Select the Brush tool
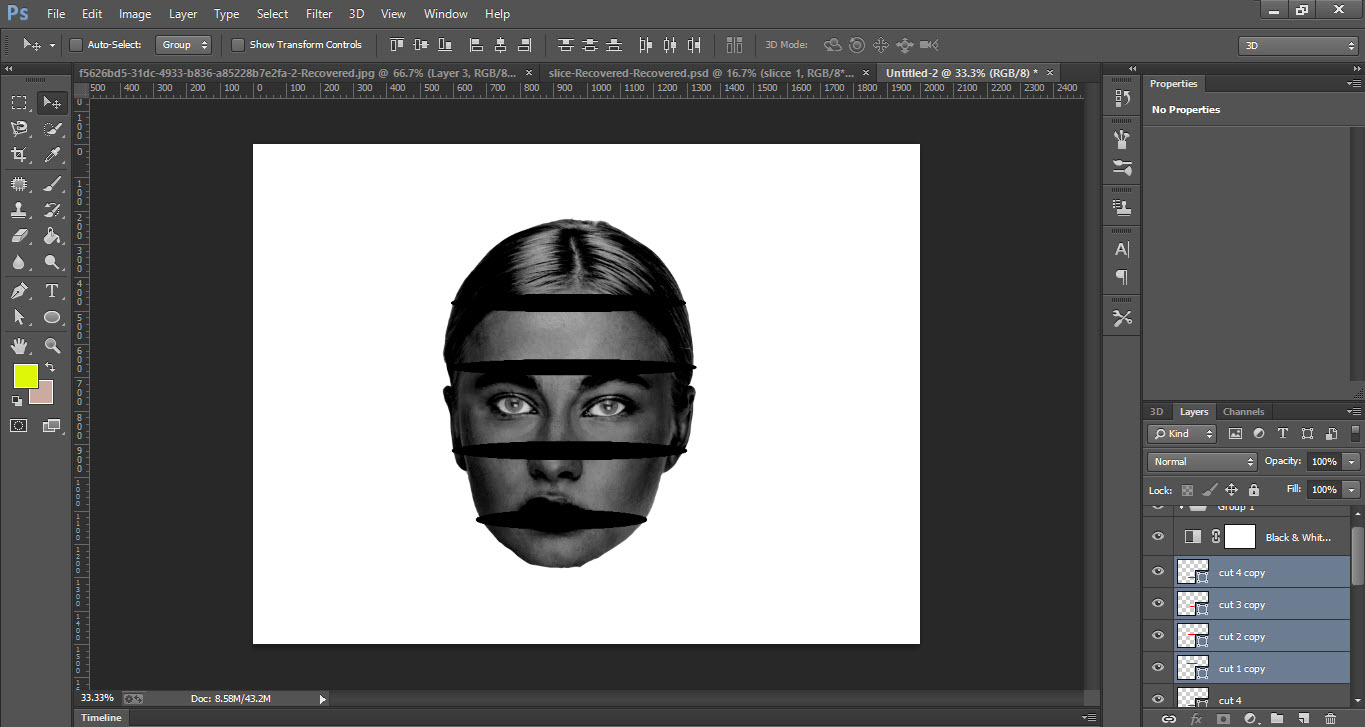 tap(52, 184)
